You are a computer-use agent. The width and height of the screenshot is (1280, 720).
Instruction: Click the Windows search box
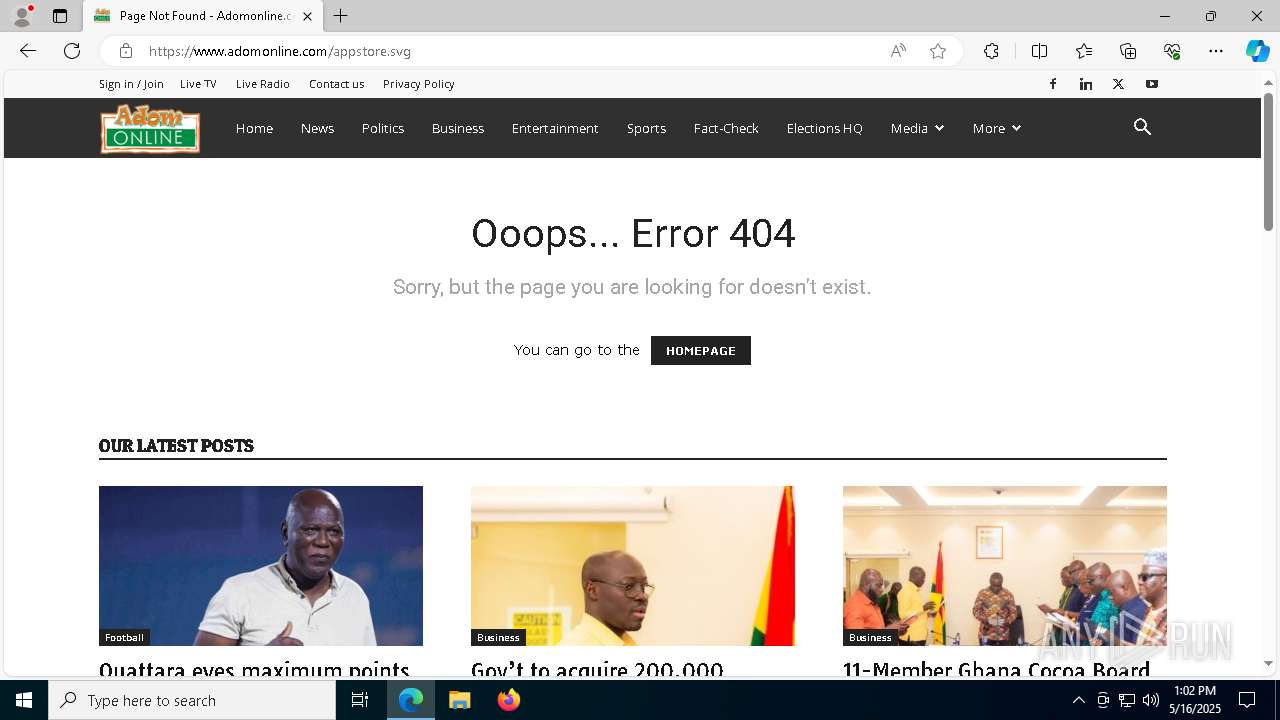[192, 700]
